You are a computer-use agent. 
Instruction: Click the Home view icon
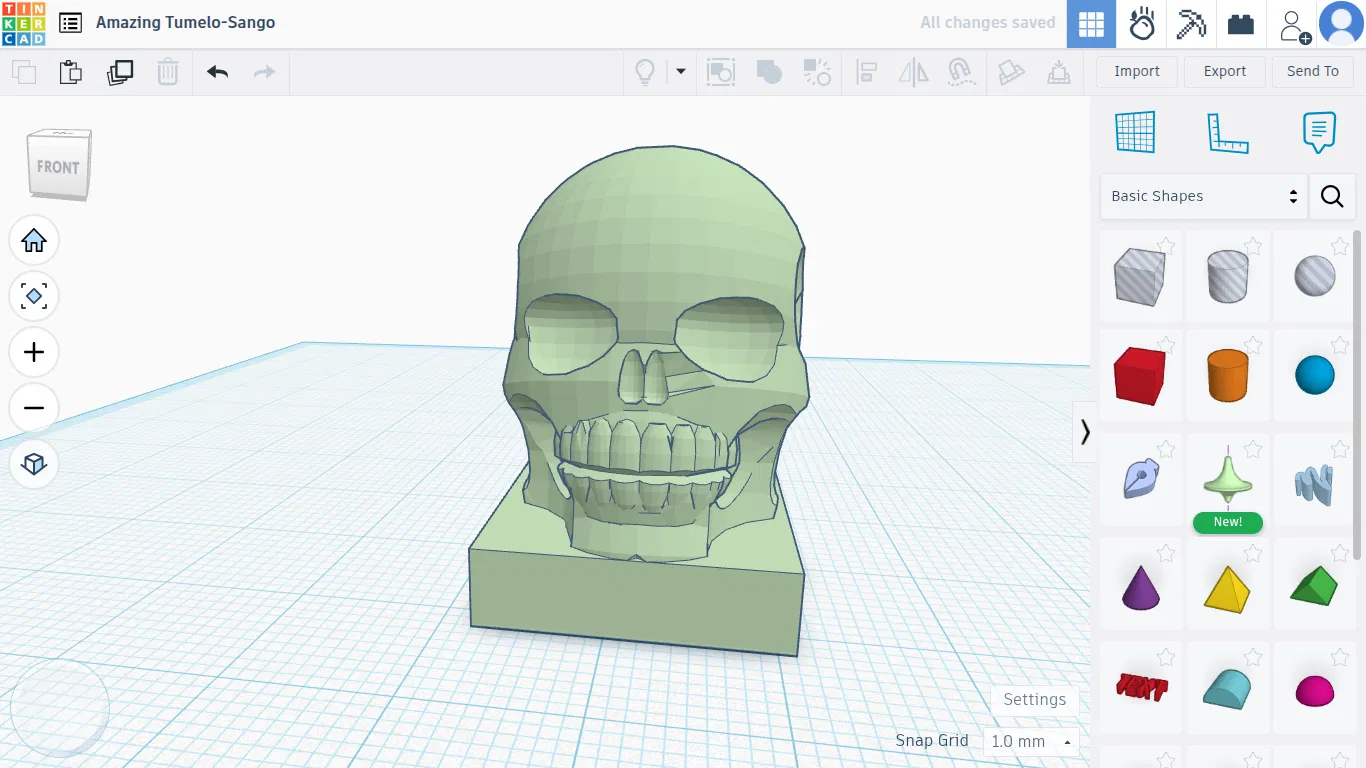click(x=34, y=241)
